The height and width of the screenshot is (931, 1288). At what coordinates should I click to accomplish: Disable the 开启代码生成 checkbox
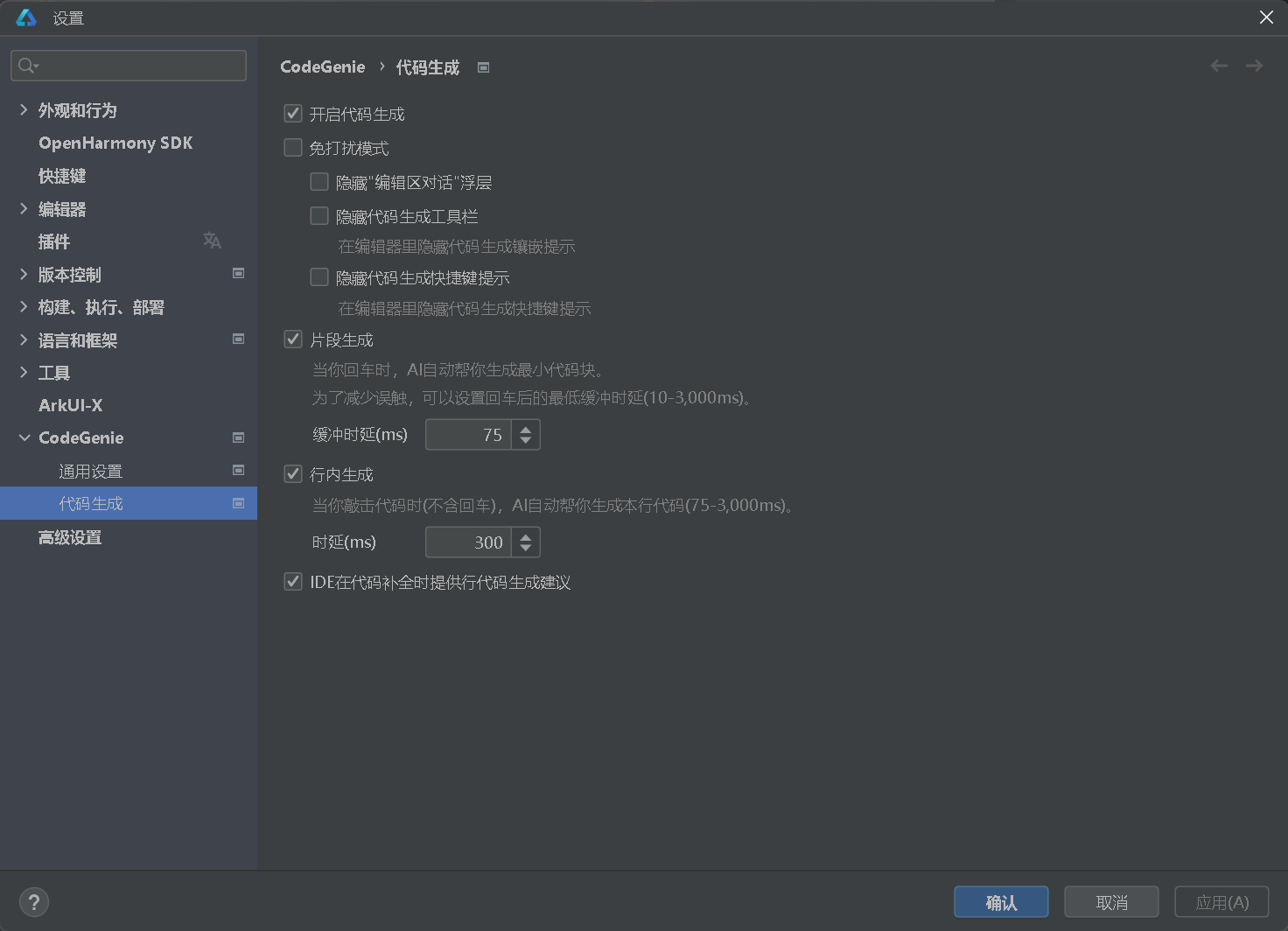point(293,114)
